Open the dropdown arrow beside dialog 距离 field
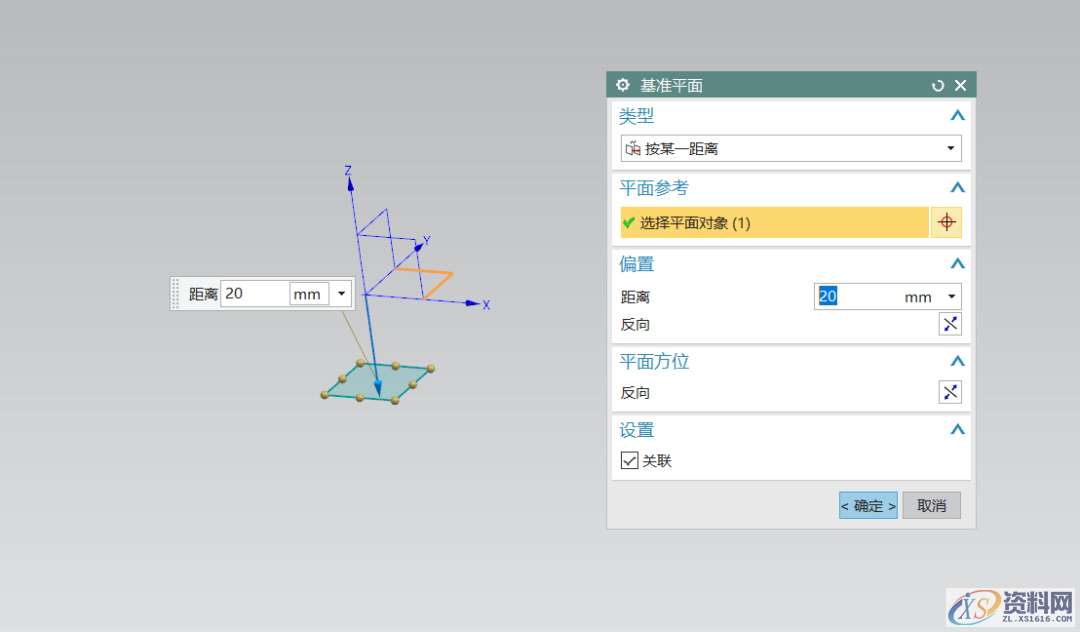The image size is (1080, 632). tap(951, 297)
